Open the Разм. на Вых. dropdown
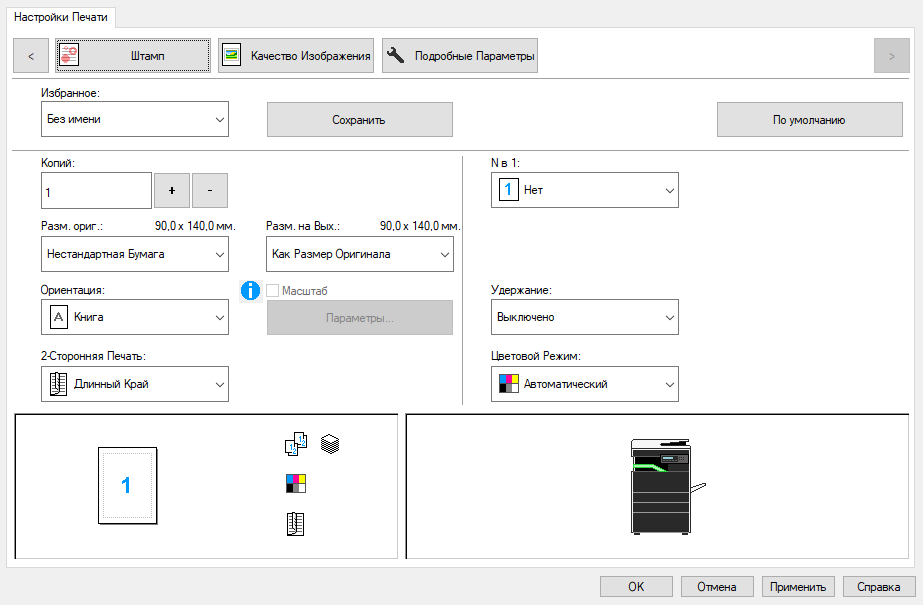This screenshot has height=605, width=923. [x=360, y=254]
